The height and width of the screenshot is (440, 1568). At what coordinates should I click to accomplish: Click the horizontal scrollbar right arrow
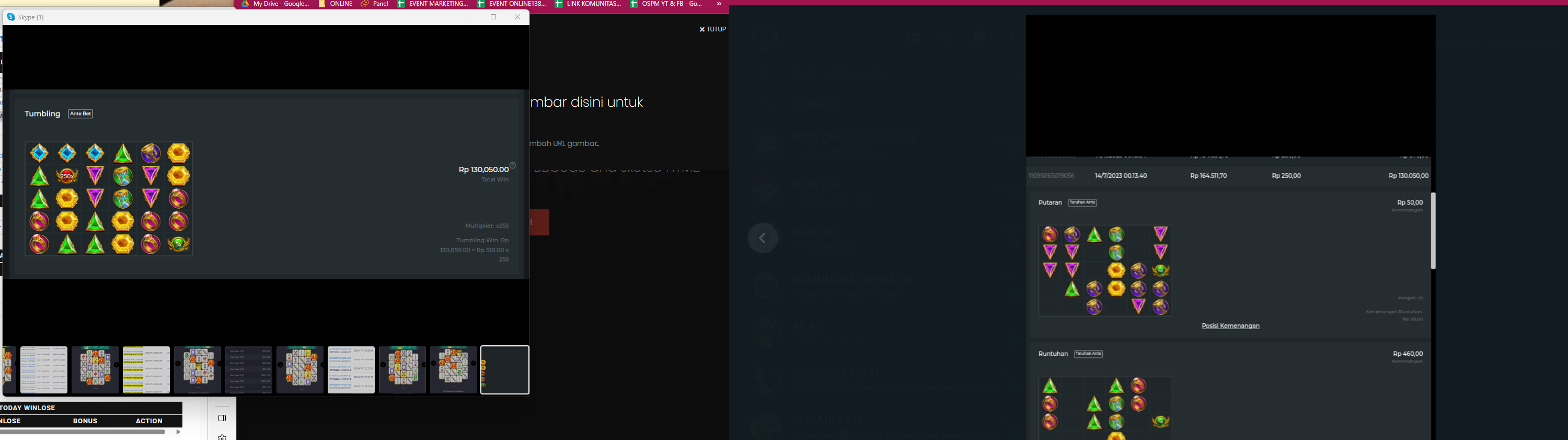tap(178, 432)
